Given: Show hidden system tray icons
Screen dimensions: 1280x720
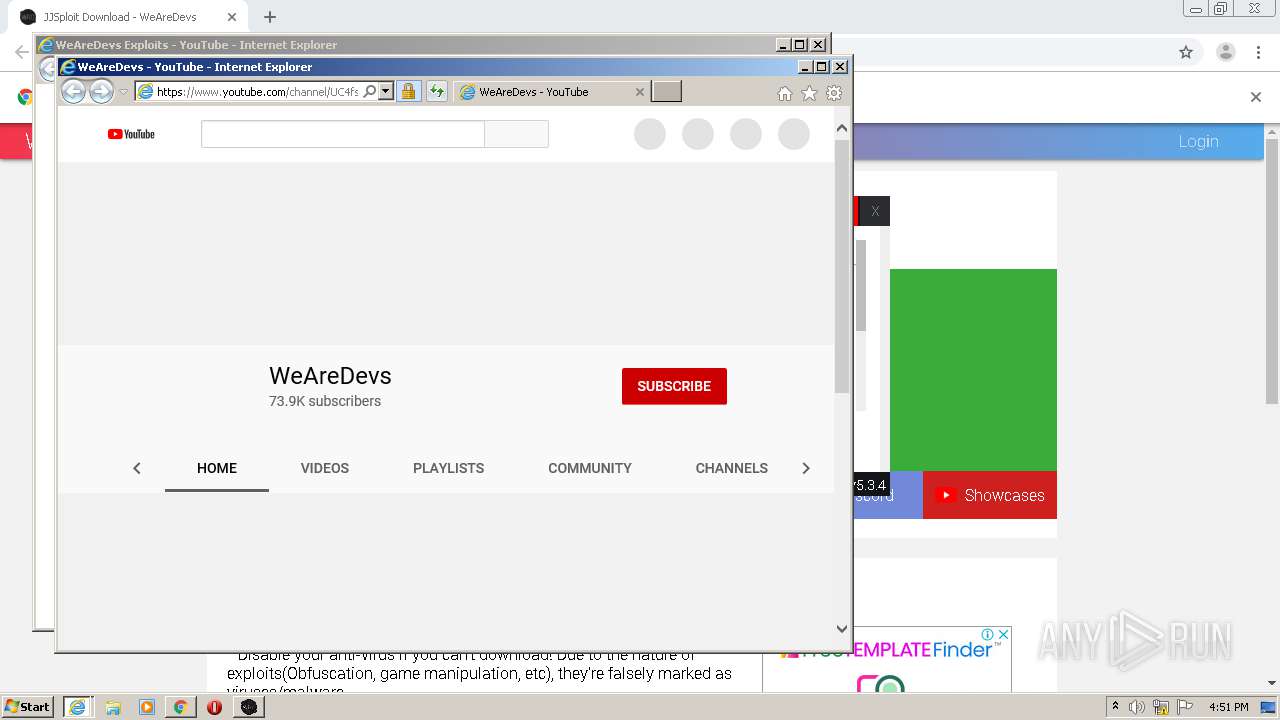Looking at the screenshot, I should coord(1115,707).
